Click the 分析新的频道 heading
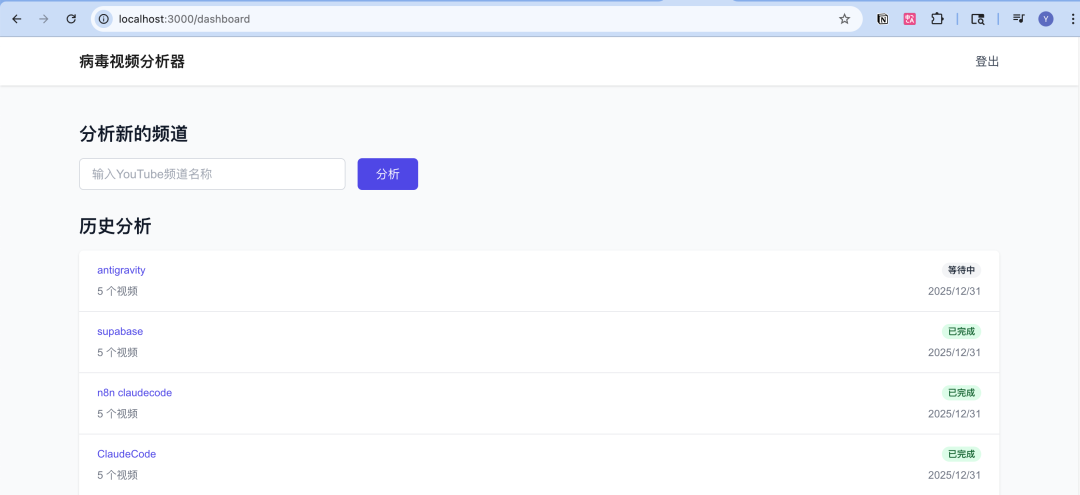 pos(134,134)
